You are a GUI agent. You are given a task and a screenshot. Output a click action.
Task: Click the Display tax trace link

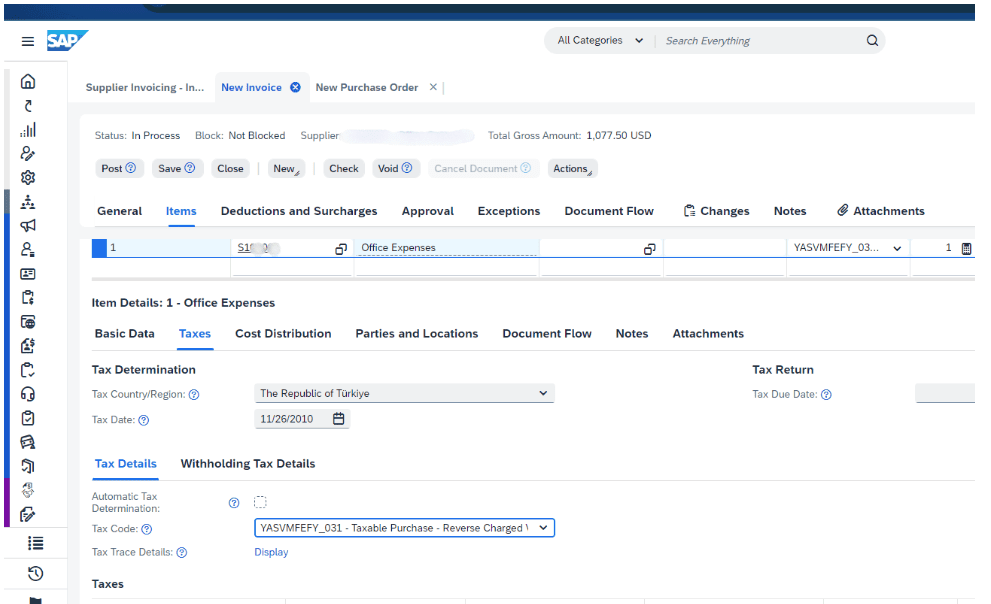coord(271,552)
